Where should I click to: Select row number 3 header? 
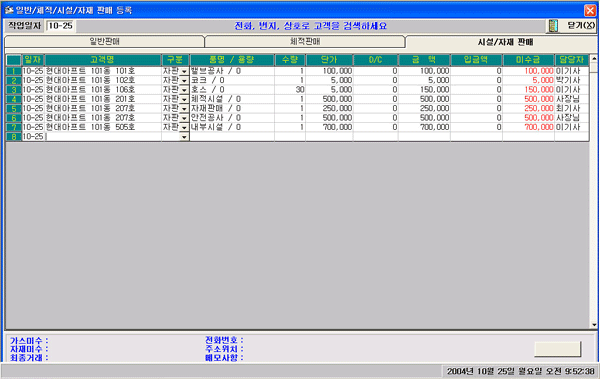[x=14, y=90]
